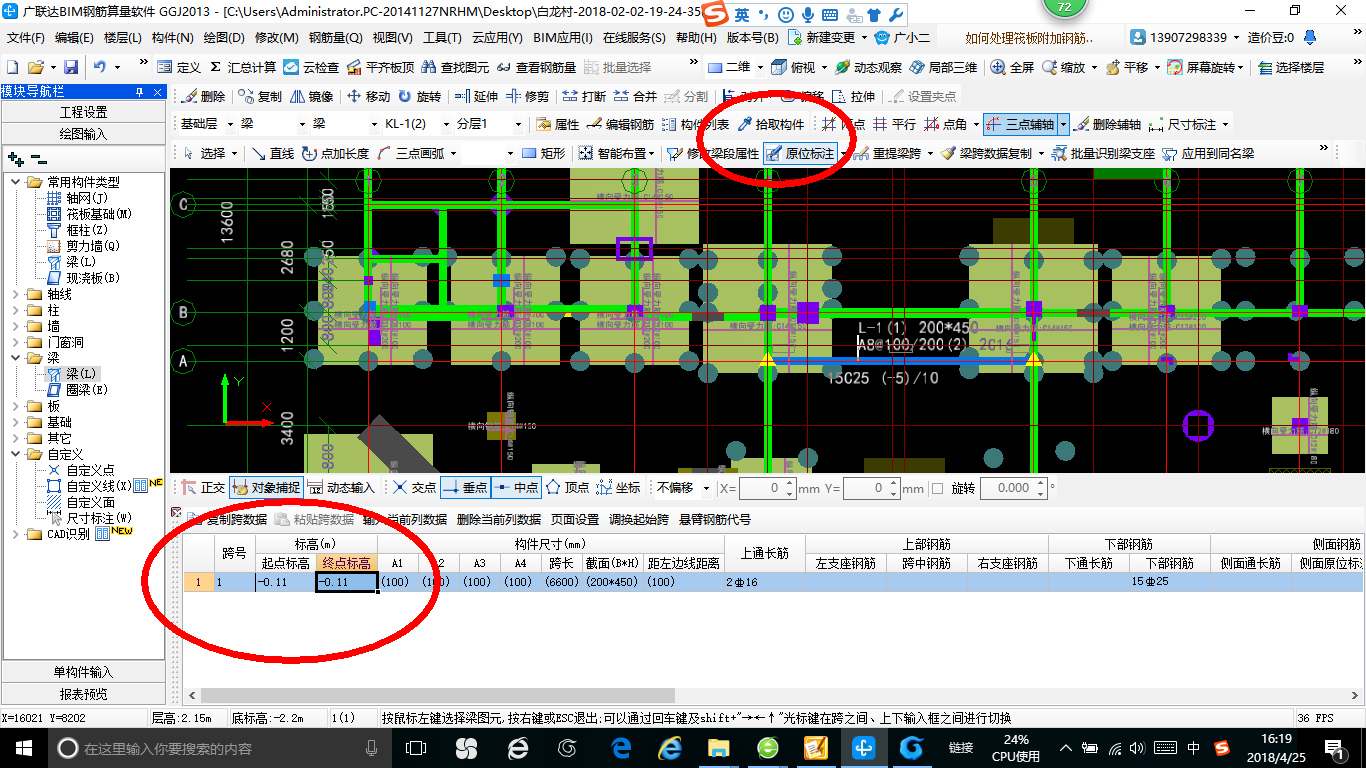Run 汇总计算 summary calculation
Screen dimensions: 1366x768
[x=243, y=67]
